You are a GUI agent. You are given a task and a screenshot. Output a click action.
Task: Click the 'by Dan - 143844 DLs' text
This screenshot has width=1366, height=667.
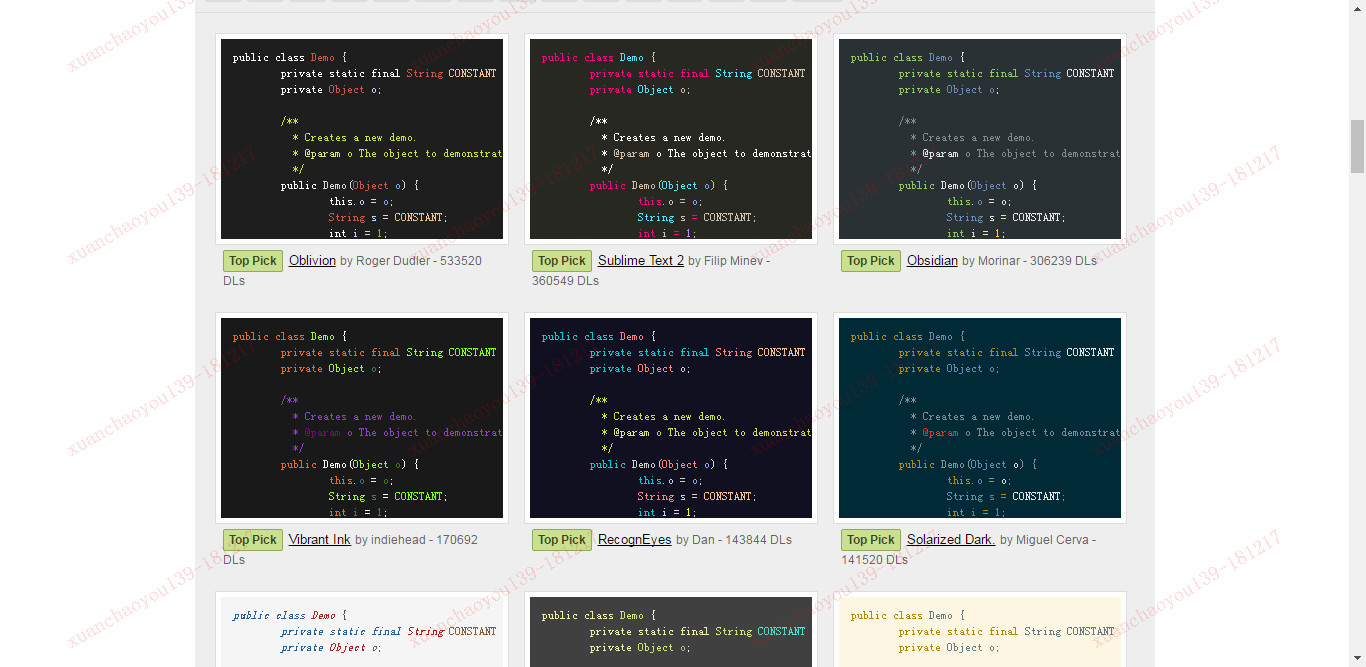pyautogui.click(x=733, y=540)
